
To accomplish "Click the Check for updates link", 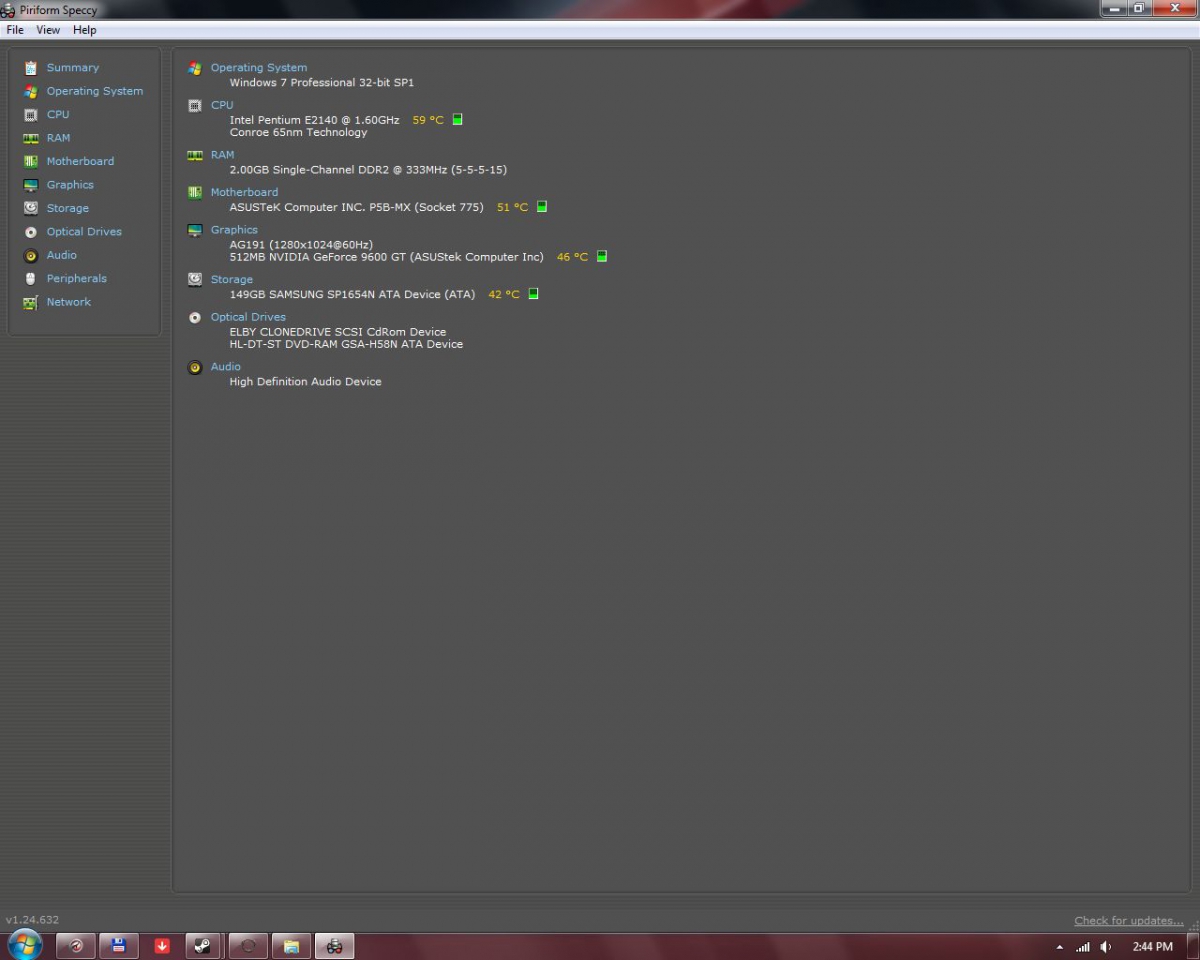I will 1129,921.
